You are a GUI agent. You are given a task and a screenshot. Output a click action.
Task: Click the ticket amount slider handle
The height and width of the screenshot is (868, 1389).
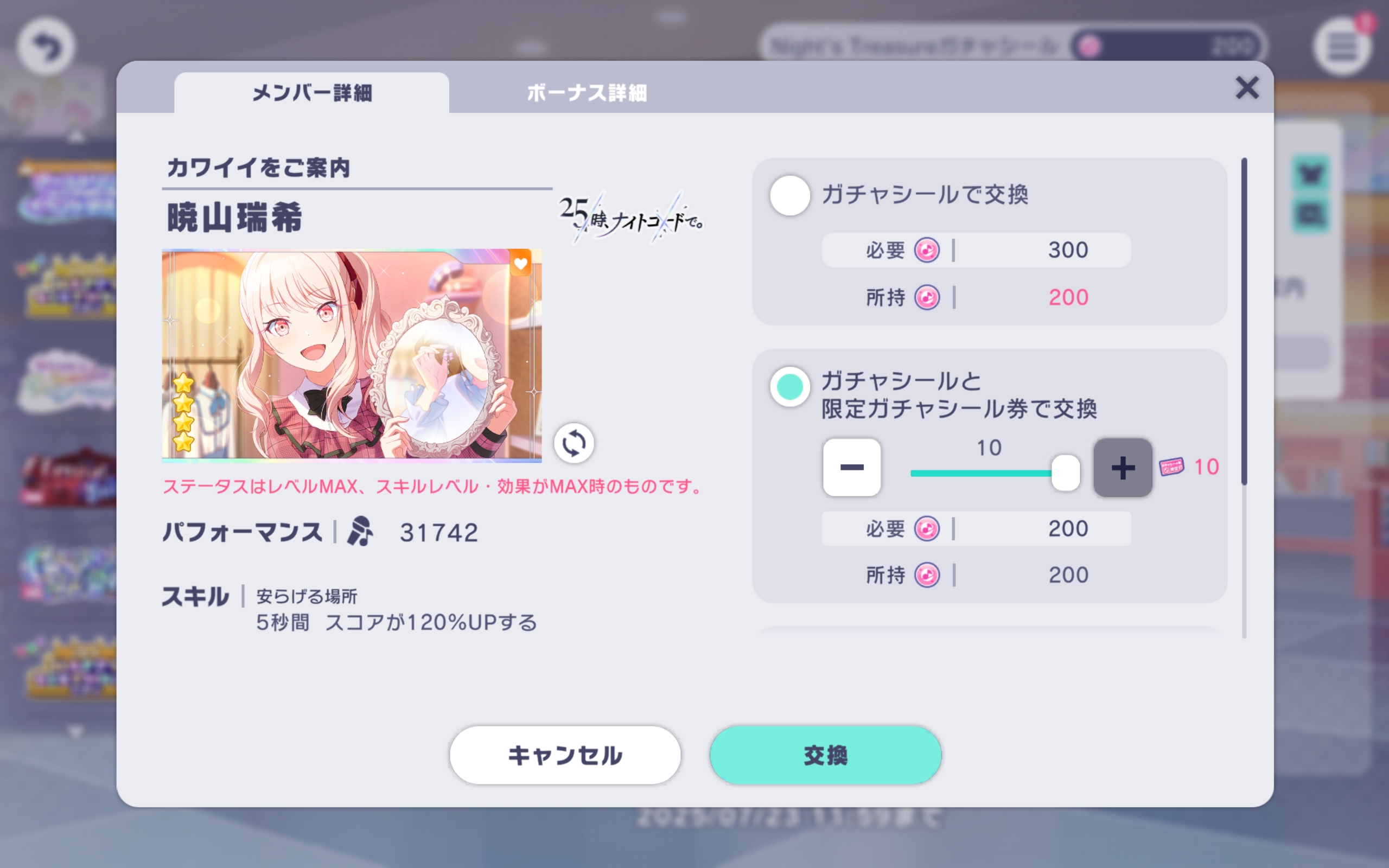tap(1065, 473)
